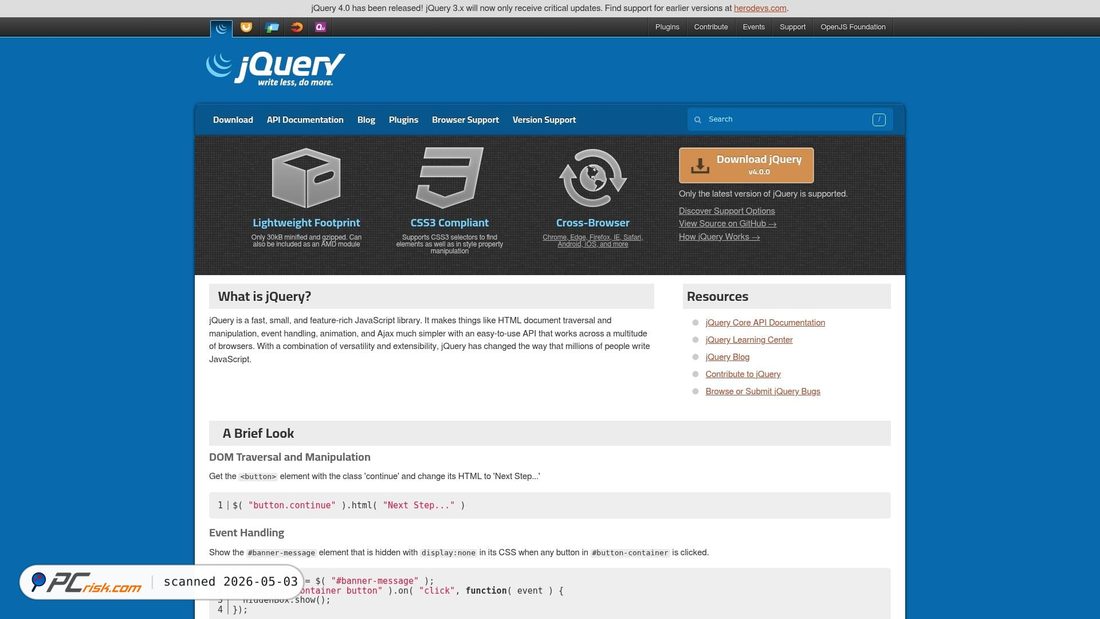1100x619 pixels.
Task: Click Support in the top bar
Action: 793,27
